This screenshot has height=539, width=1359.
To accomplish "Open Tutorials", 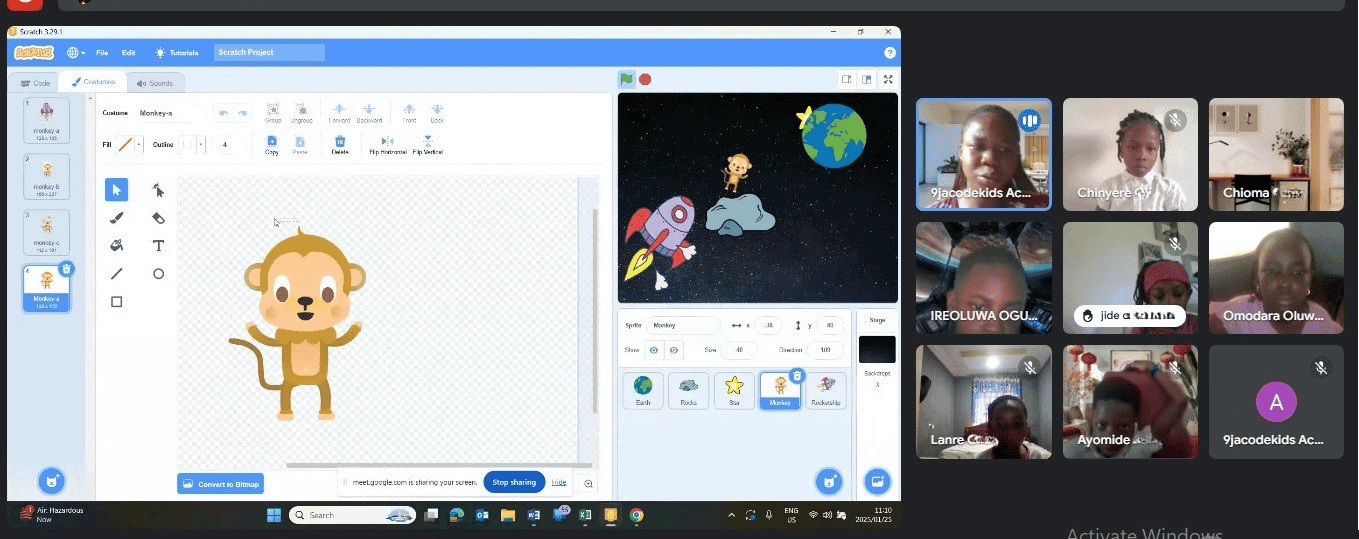I will click(177, 52).
